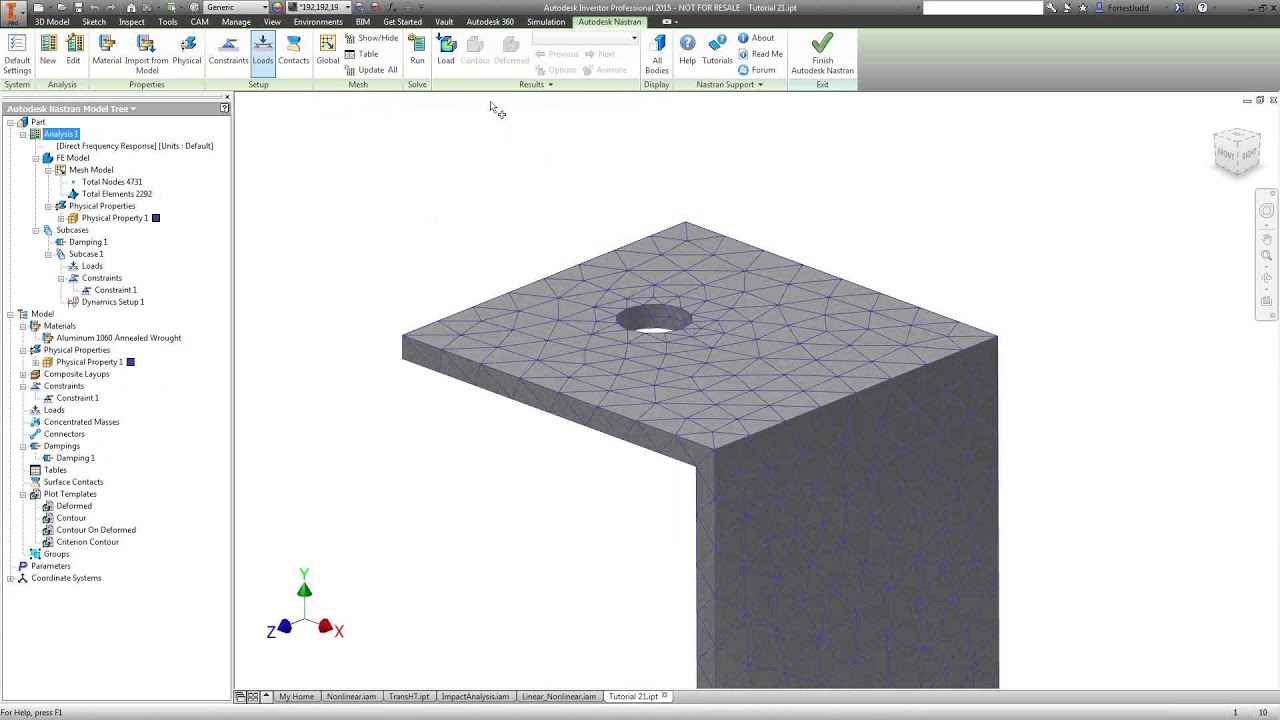Select Contour On Deformed plot template
The image size is (1280, 720).
96,530
